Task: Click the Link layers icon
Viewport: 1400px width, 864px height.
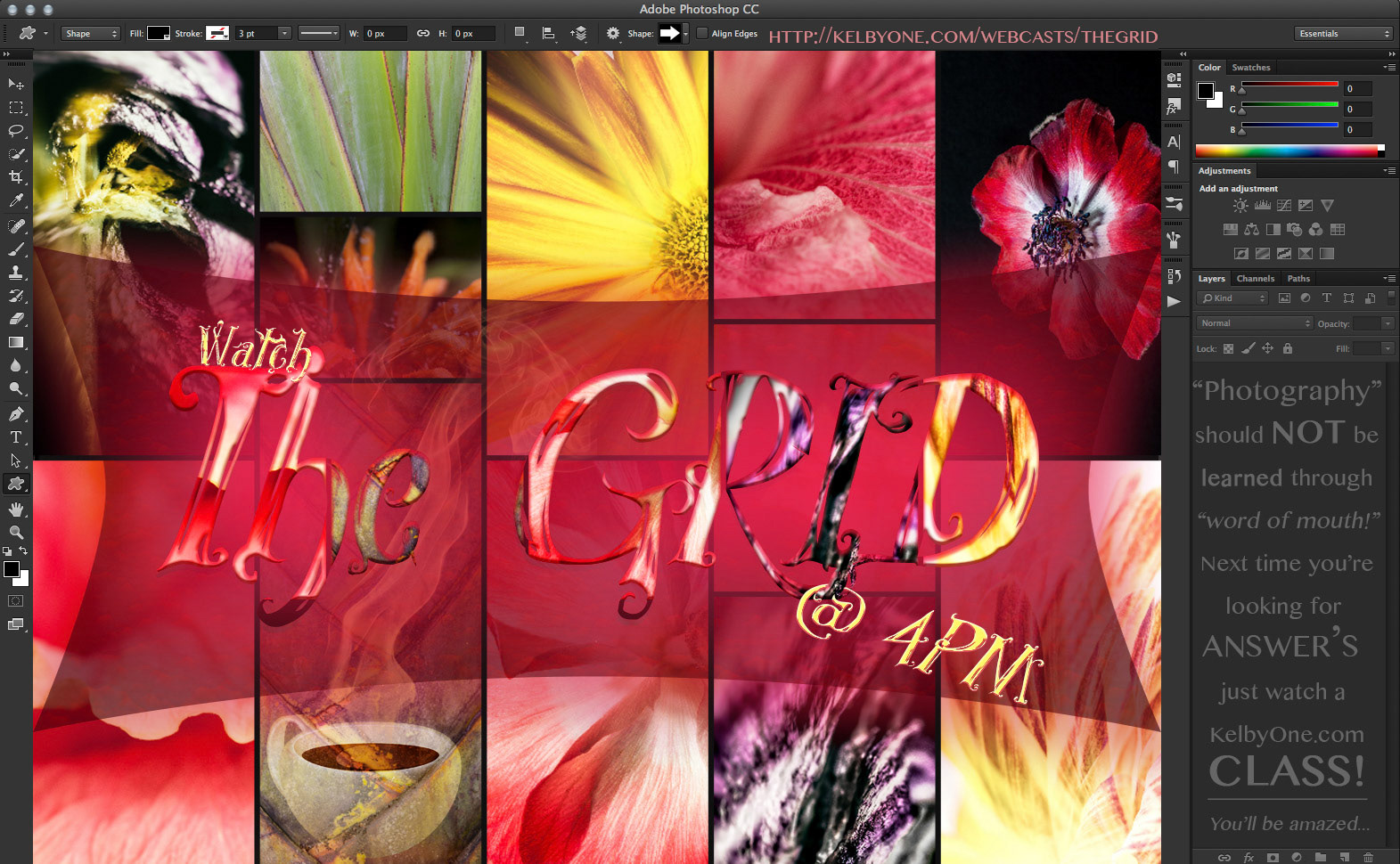Action: coord(1224,858)
